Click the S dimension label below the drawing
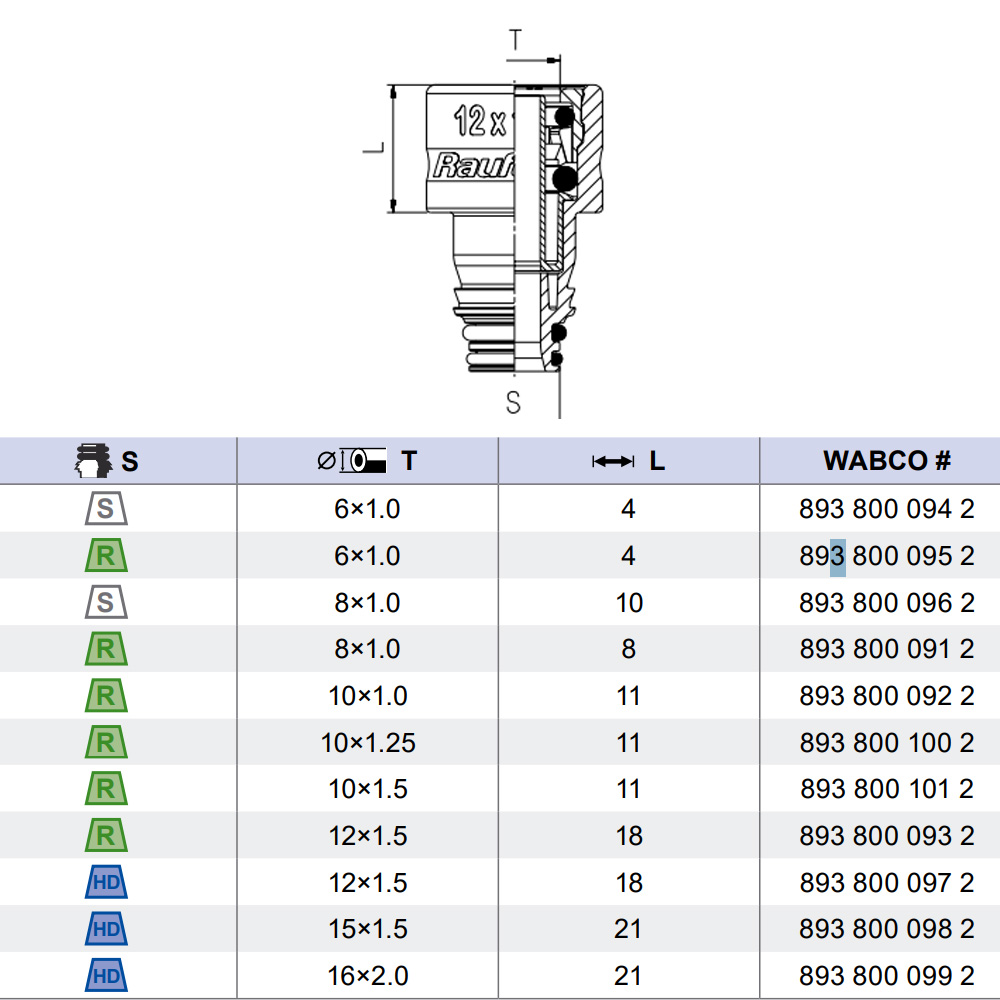 click(x=513, y=402)
